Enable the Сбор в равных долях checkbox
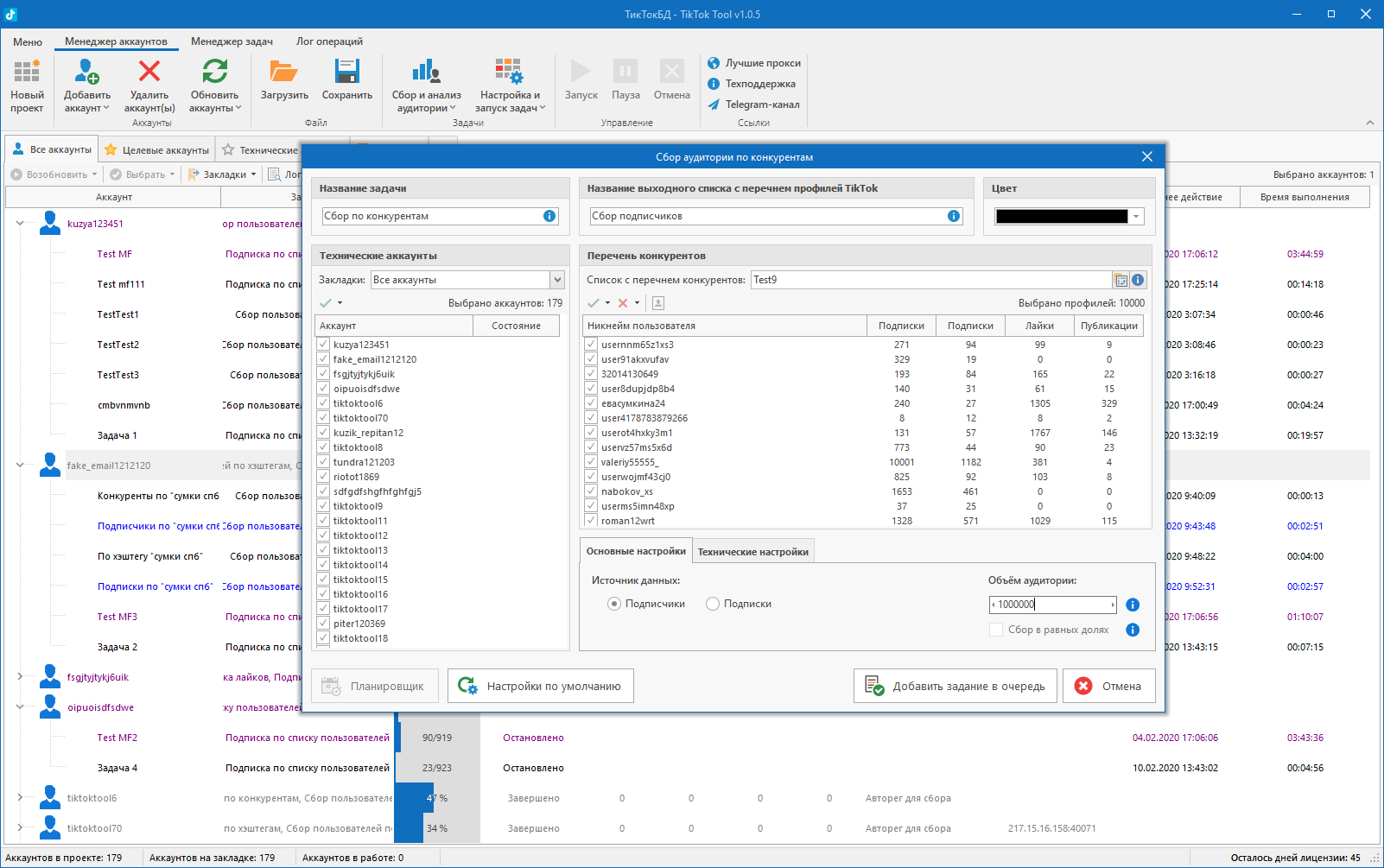Screen dimensions: 1384x868 click(x=996, y=630)
